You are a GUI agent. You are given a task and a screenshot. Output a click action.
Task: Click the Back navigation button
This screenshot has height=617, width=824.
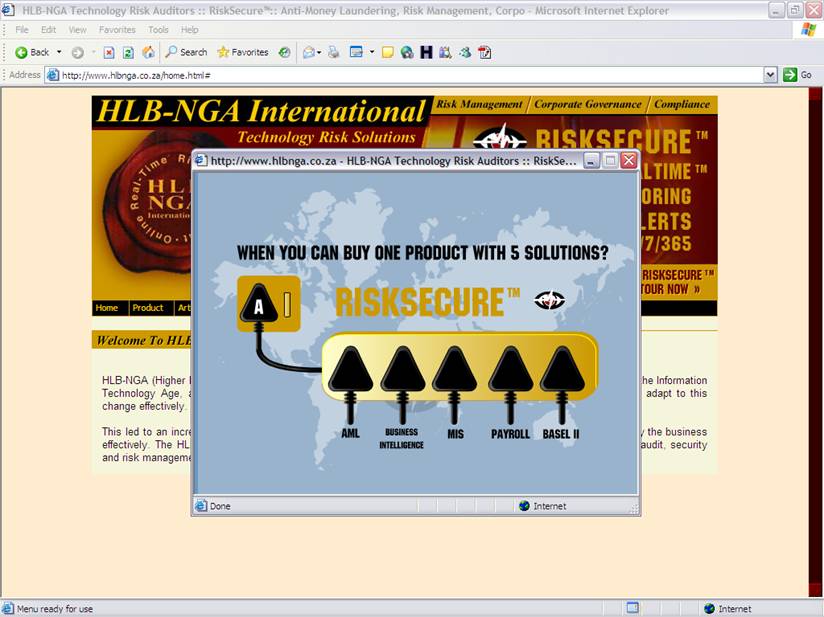click(x=32, y=52)
